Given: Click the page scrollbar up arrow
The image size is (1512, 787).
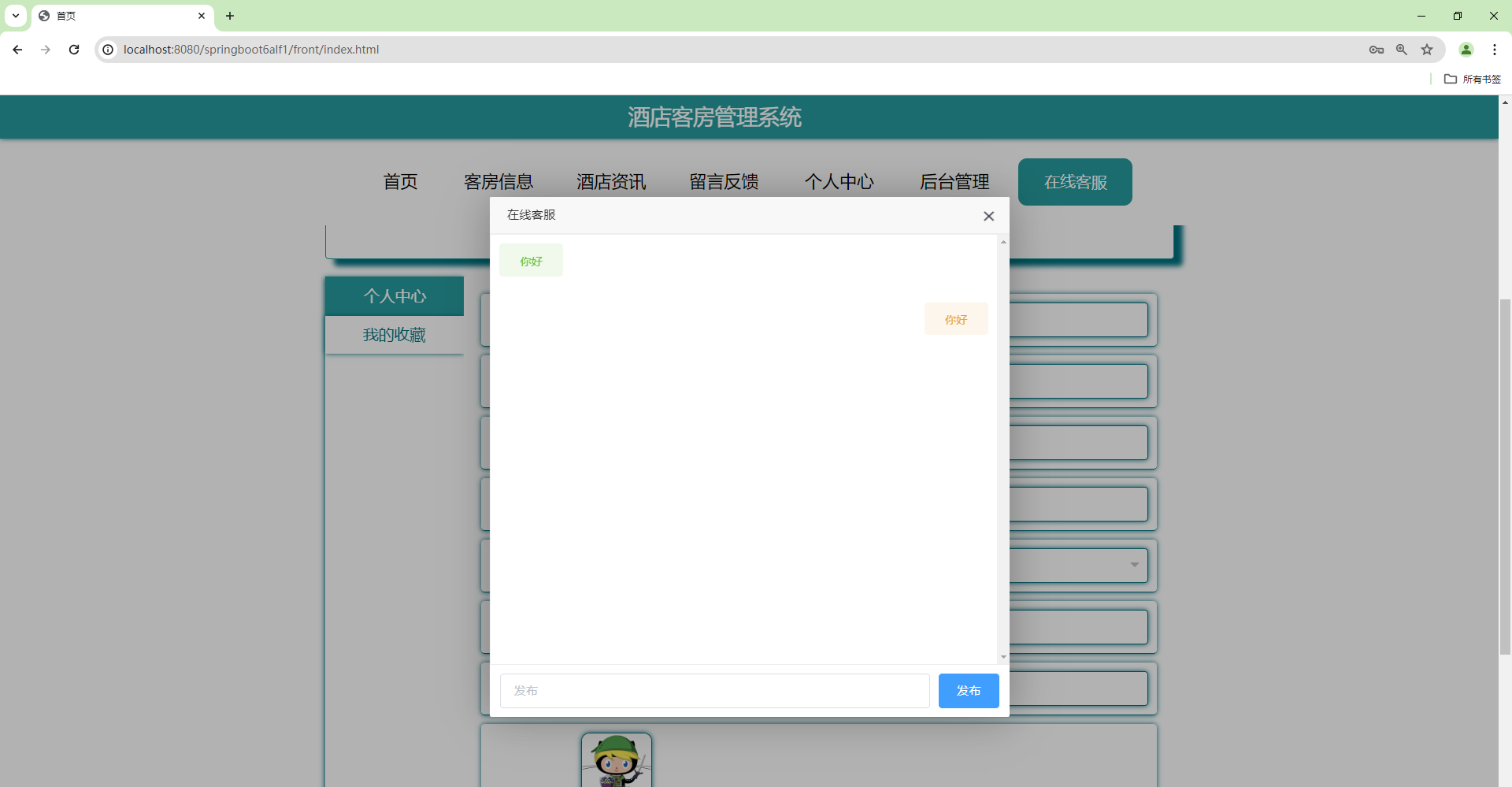Looking at the screenshot, I should coord(1505,102).
